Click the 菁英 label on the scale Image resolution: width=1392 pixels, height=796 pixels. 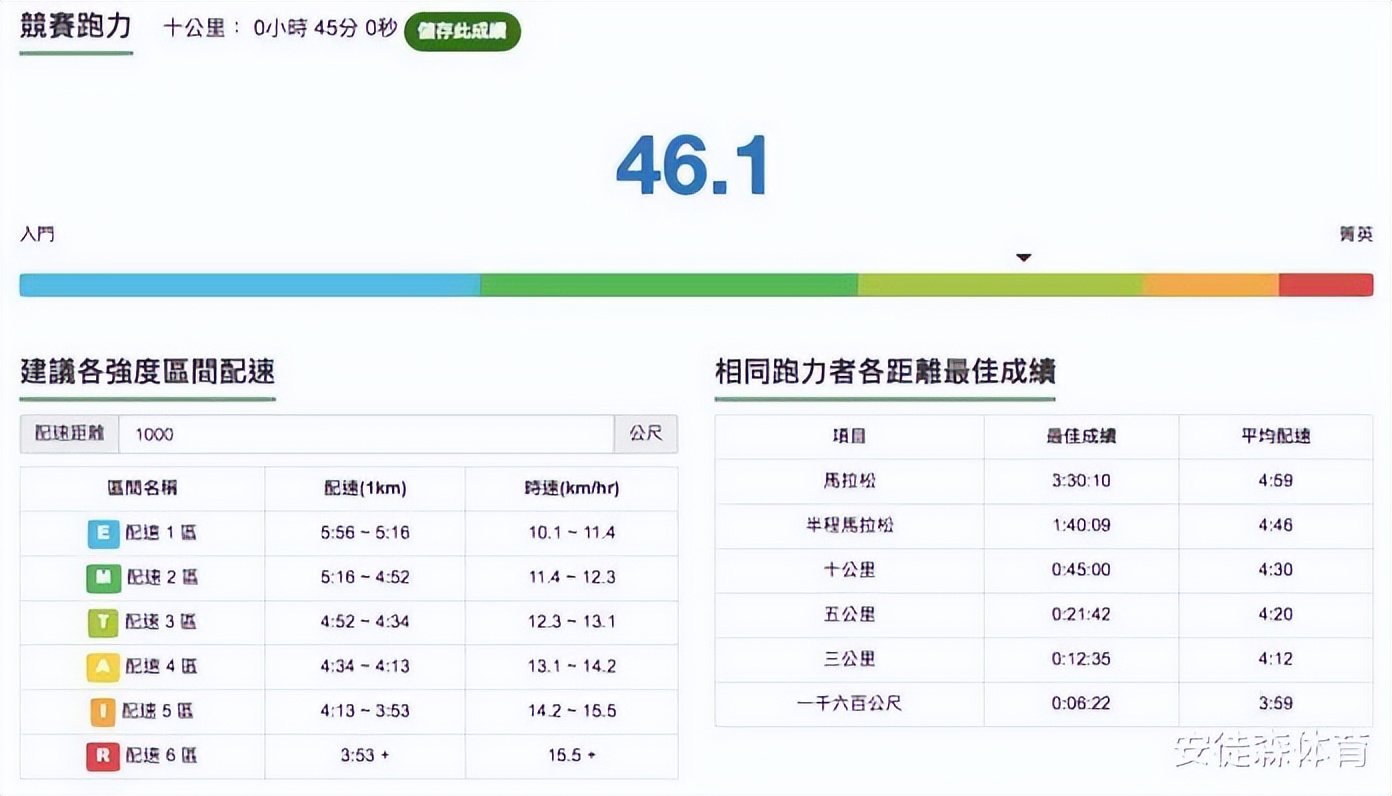1355,233
